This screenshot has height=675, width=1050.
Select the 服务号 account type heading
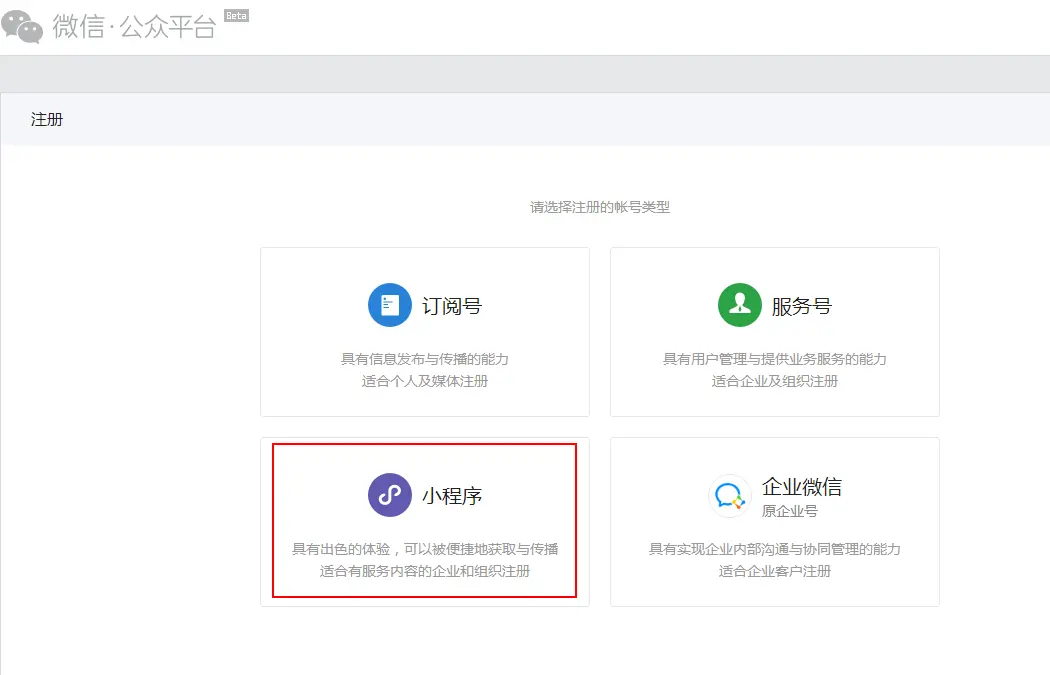(802, 306)
